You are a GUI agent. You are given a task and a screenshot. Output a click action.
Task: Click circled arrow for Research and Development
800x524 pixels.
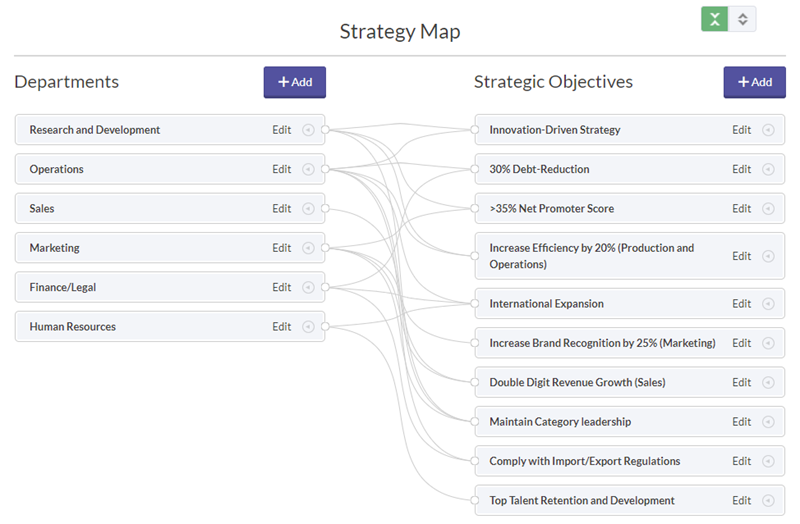pyautogui.click(x=308, y=130)
